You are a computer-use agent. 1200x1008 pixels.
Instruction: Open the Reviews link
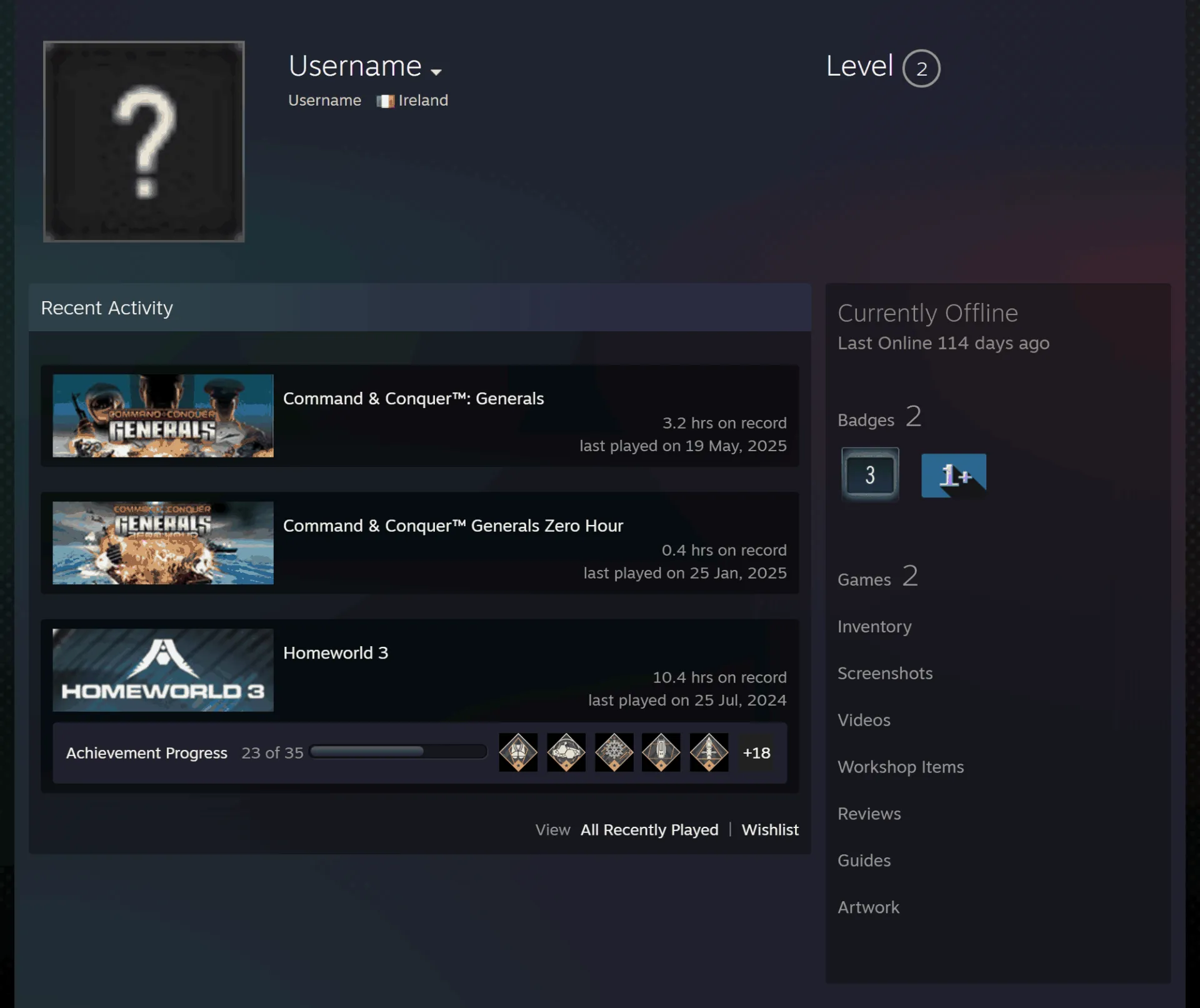[x=869, y=814]
